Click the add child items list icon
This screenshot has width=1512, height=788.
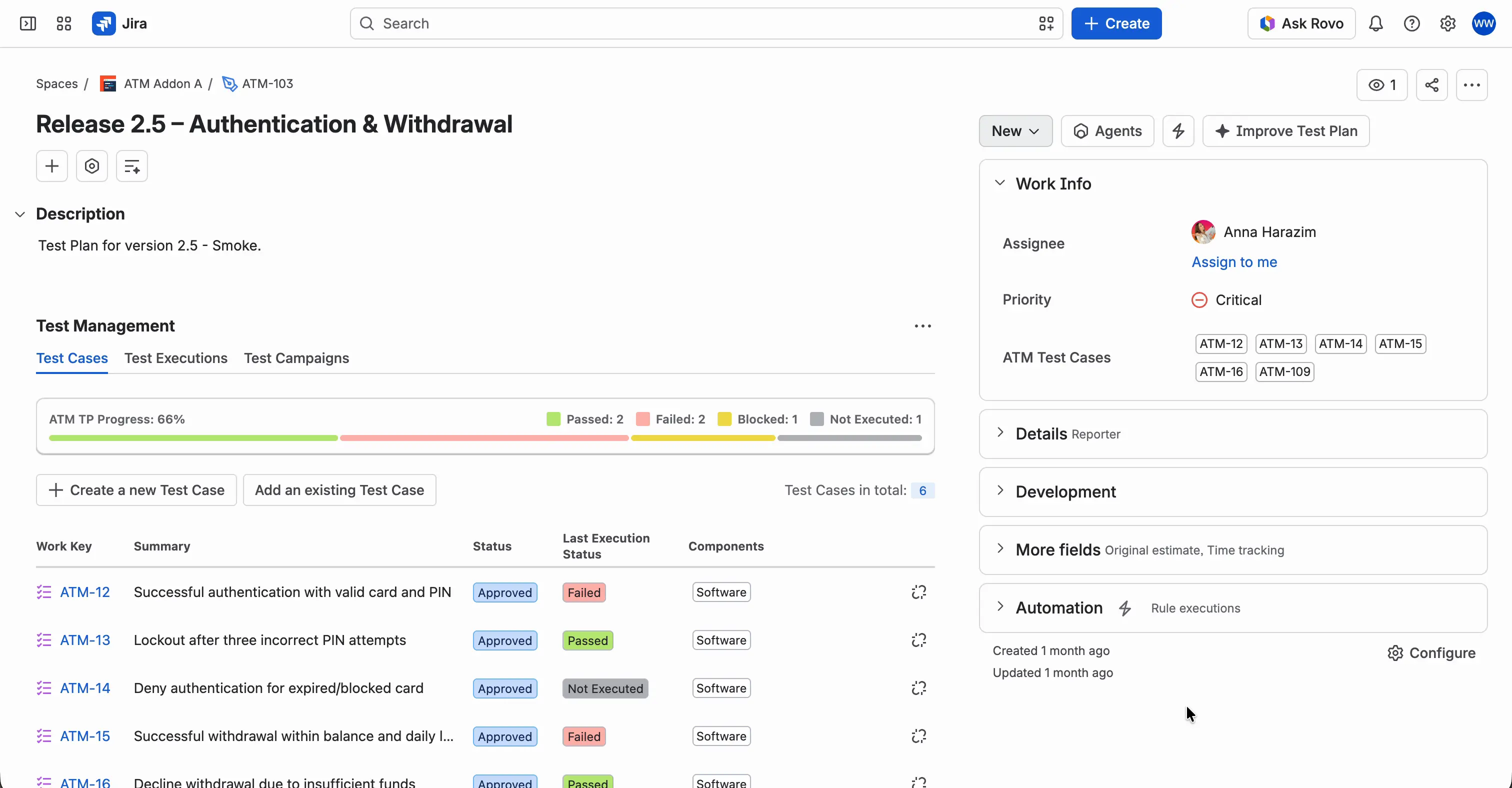131,166
